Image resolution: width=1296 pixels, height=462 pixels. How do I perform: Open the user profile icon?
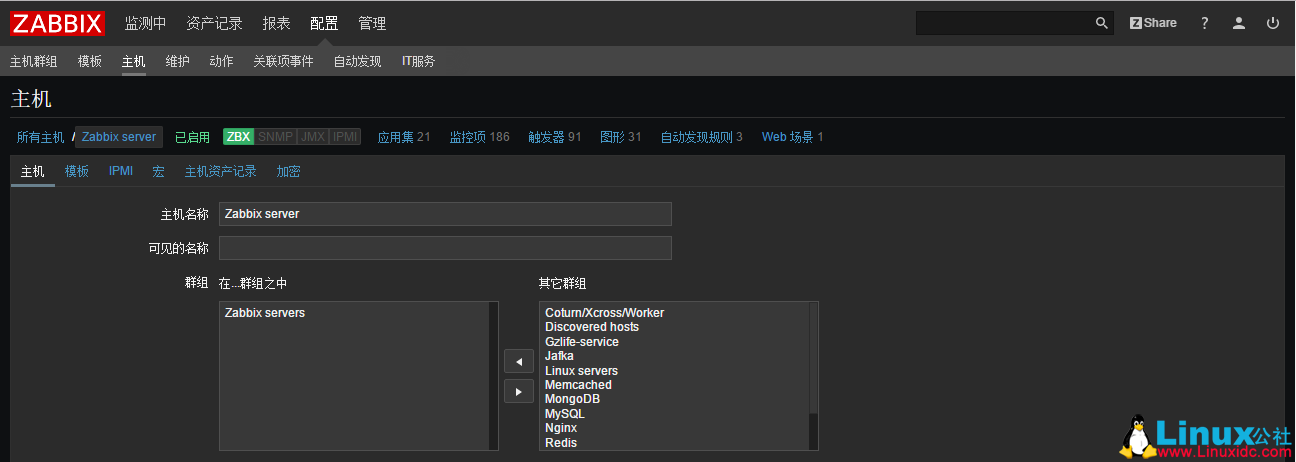coord(1239,23)
